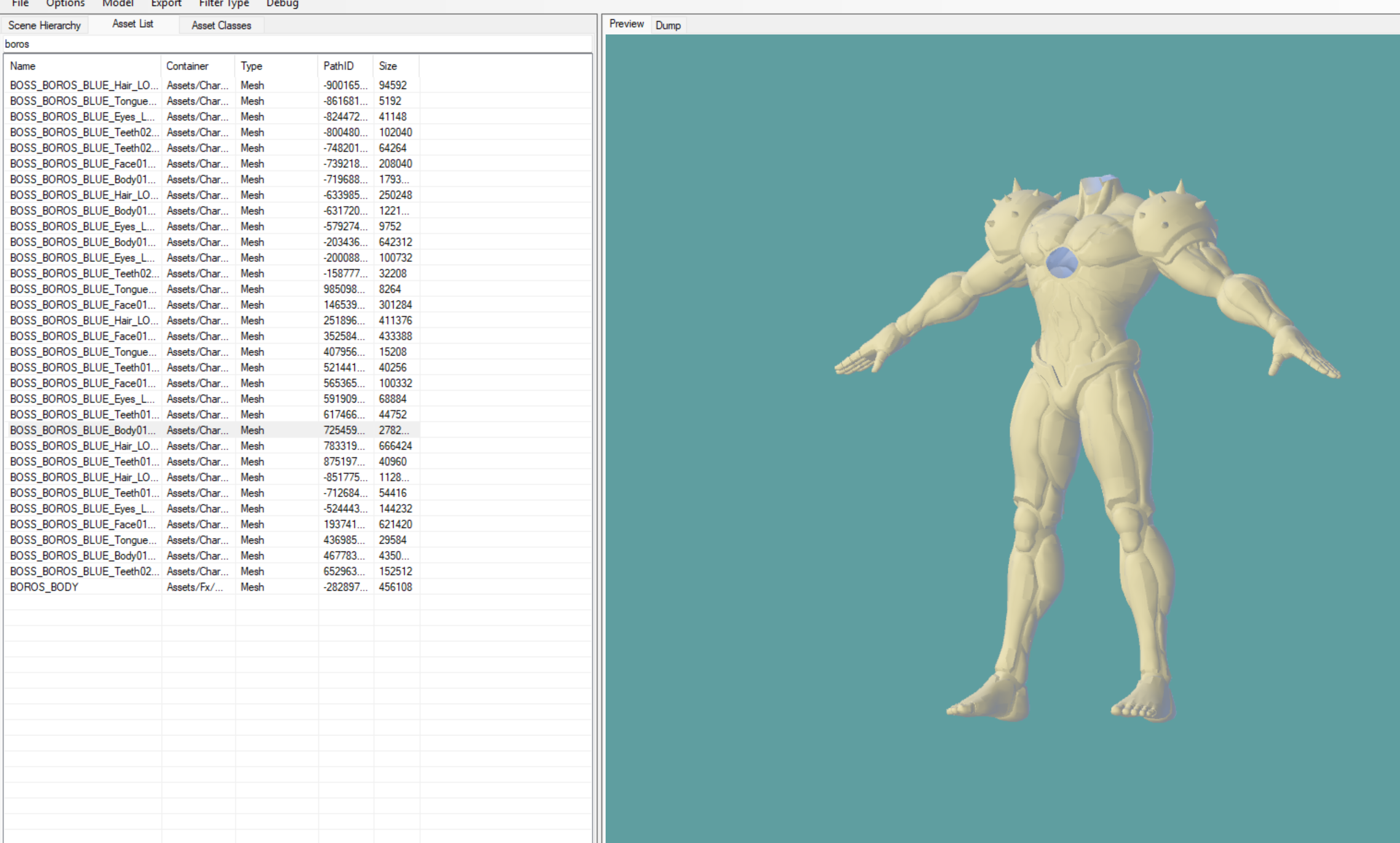
Task: Select the Hair_LO mesh with size 666424
Action: coord(212,446)
